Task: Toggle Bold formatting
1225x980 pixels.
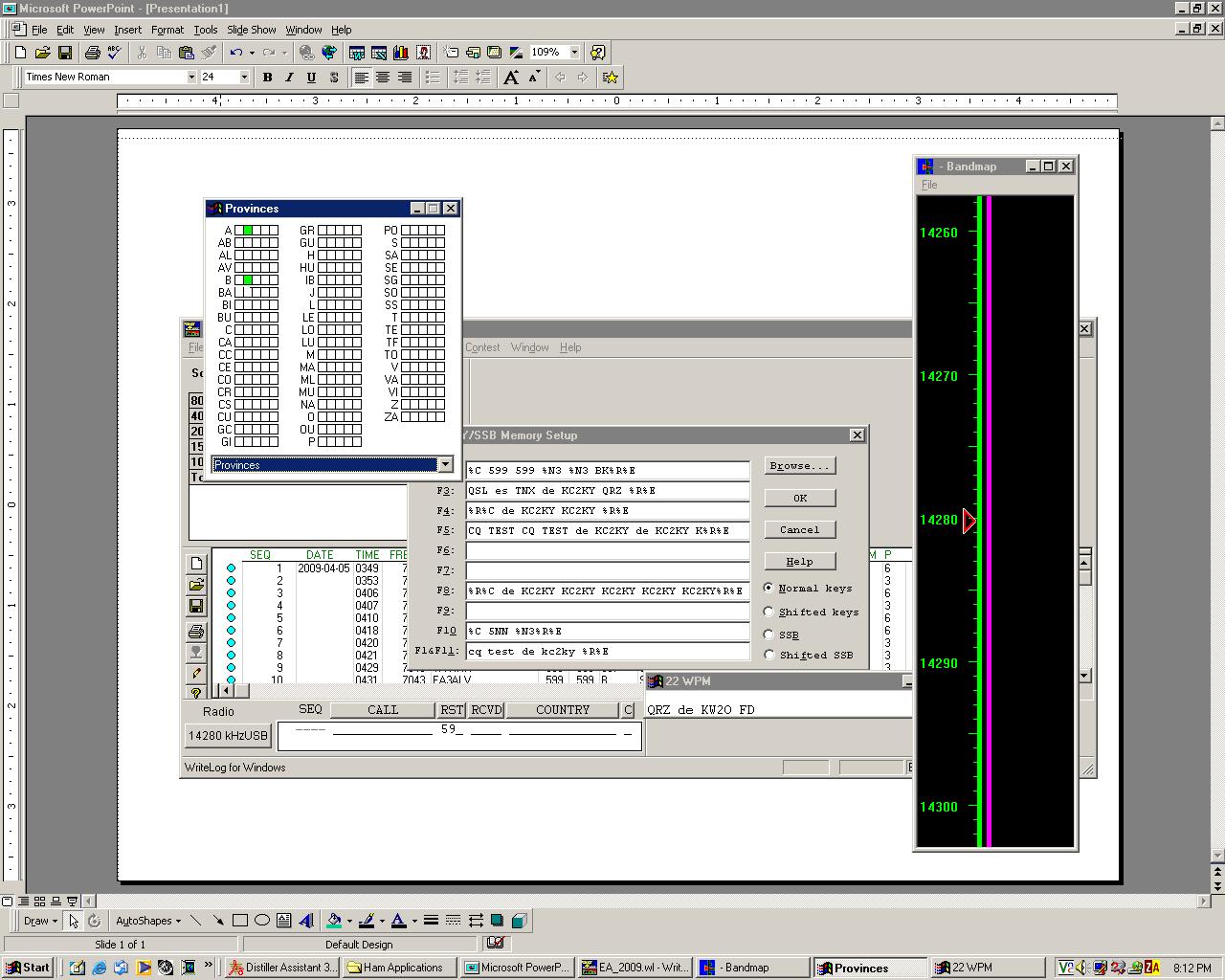Action: 267,78
